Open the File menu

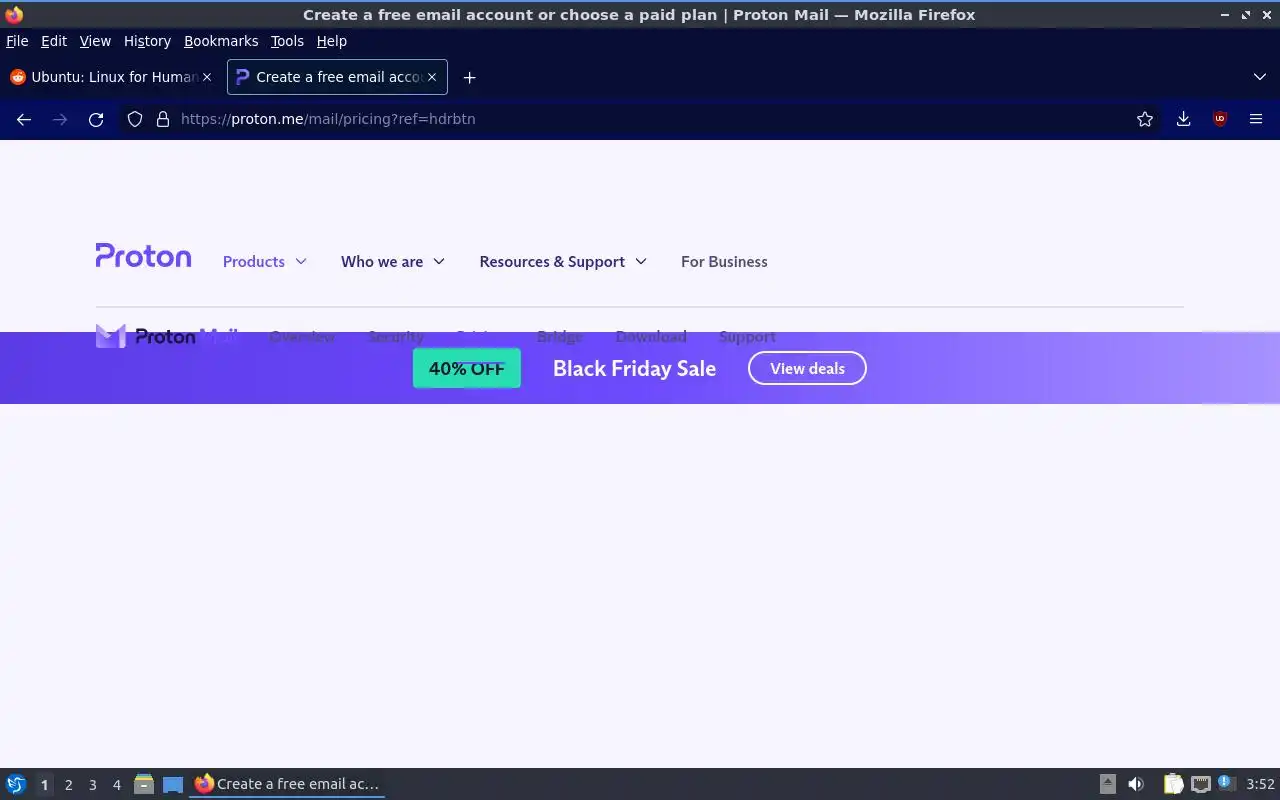[x=17, y=41]
